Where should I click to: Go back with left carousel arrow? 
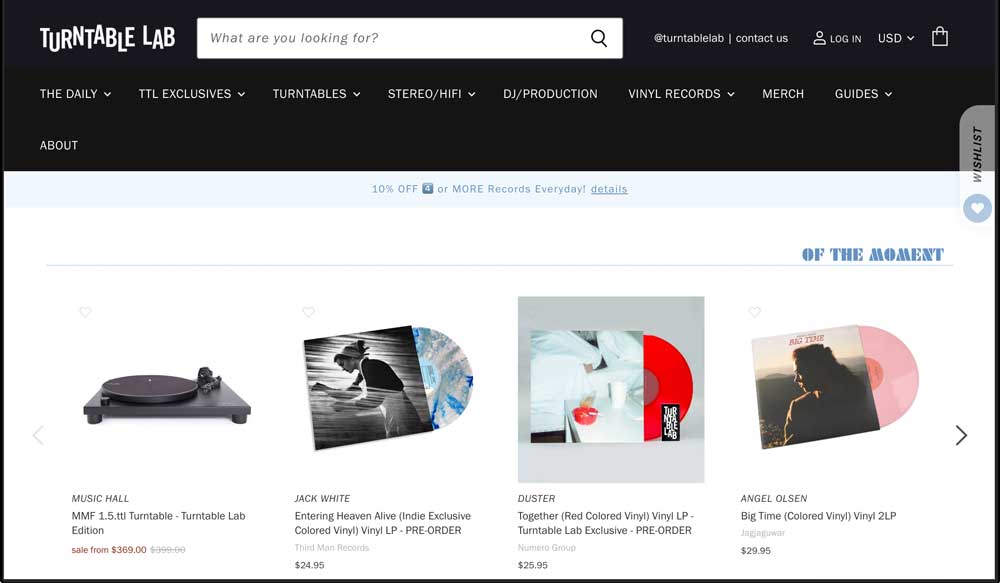pos(38,435)
